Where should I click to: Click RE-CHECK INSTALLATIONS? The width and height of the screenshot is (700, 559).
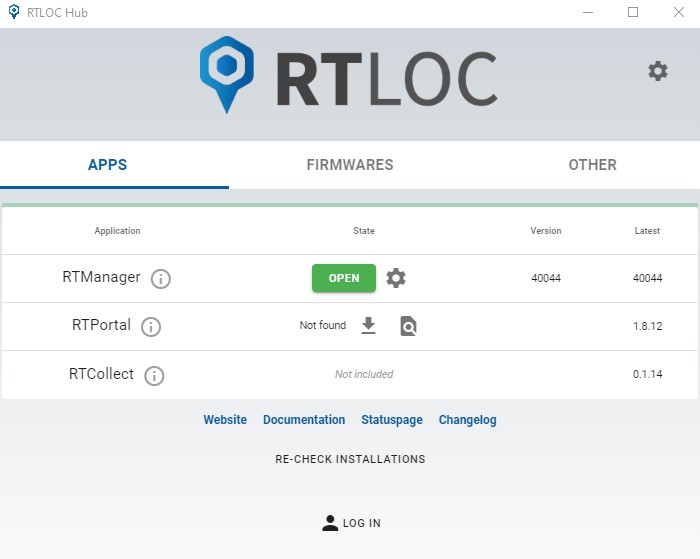[350, 459]
